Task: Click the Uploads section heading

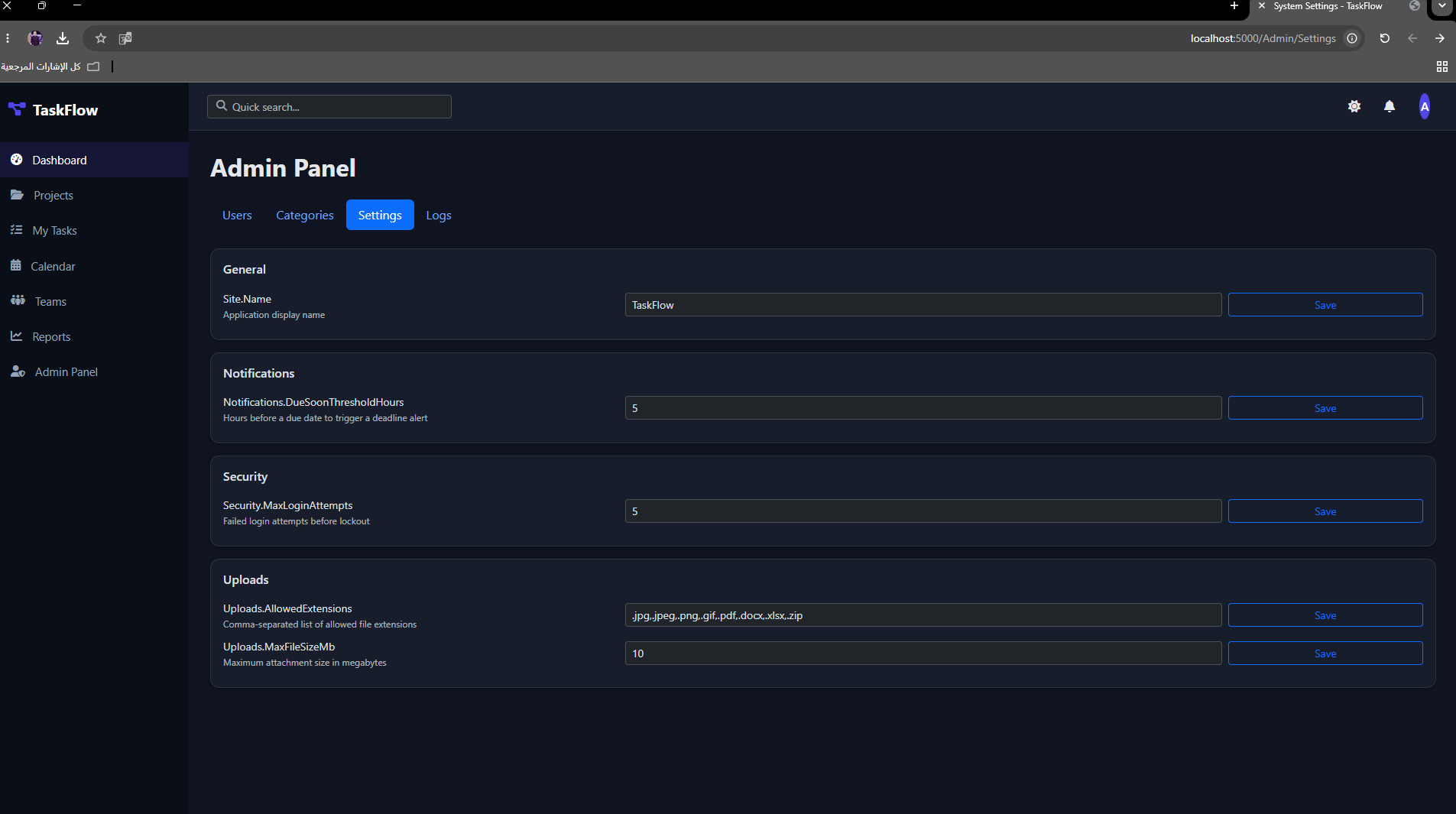Action: click(246, 579)
